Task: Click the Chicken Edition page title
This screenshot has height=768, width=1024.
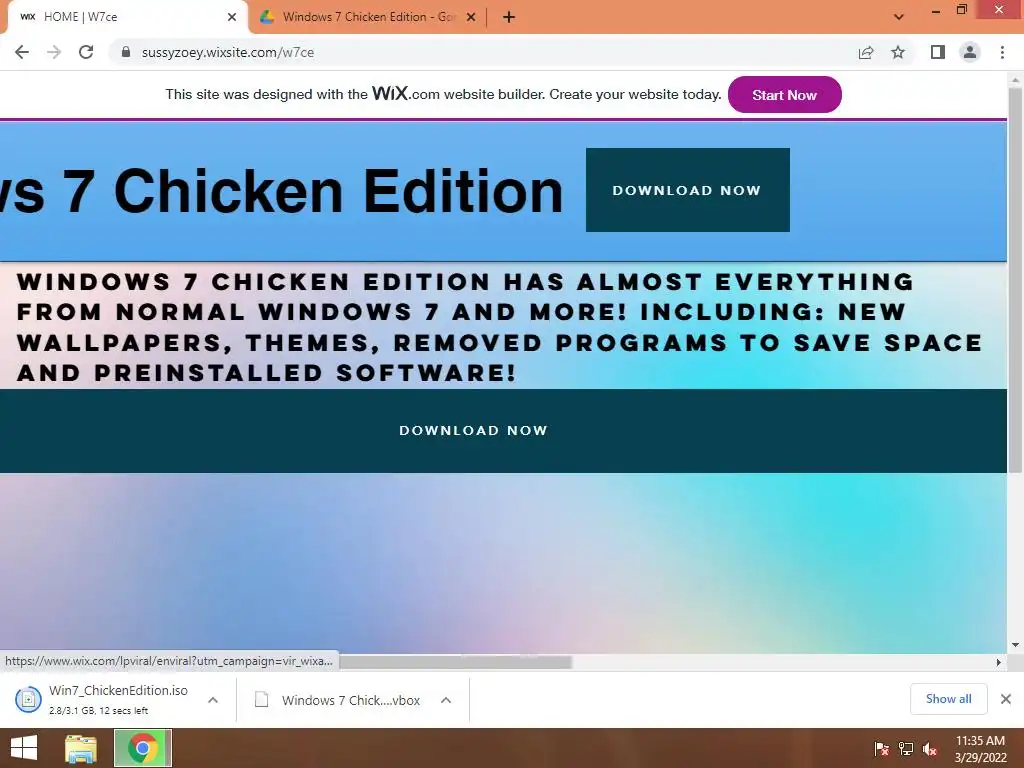Action: tap(281, 191)
